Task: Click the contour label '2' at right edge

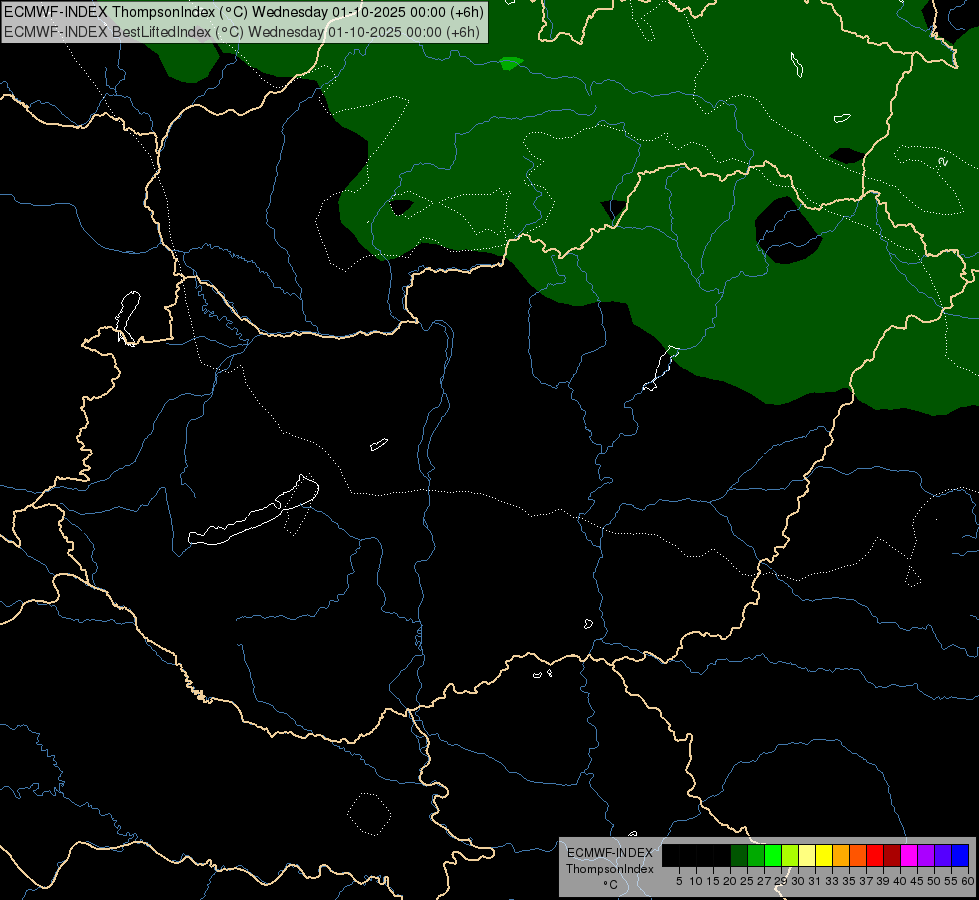Action: pyautogui.click(x=943, y=162)
